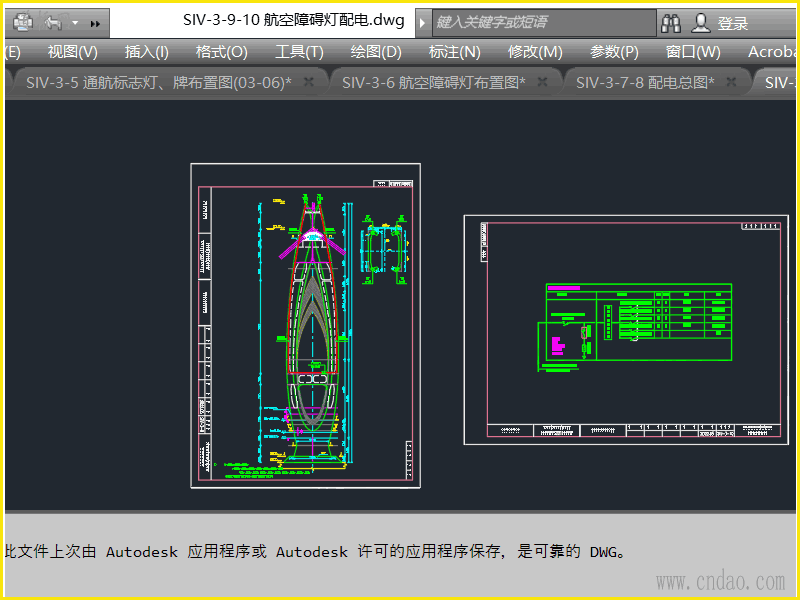
Task: Click the power distribution diagram sheet
Action: [x=626, y=330]
